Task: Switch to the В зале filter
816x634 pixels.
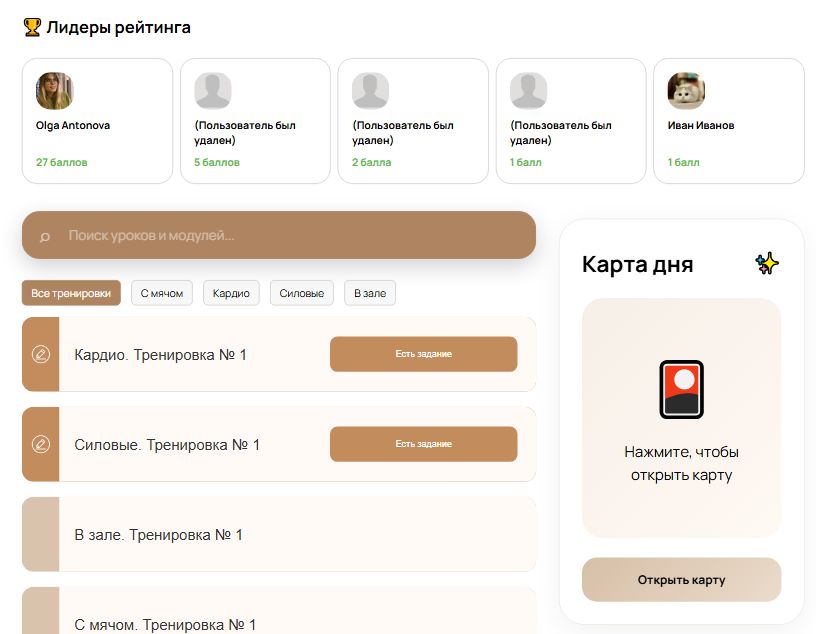Action: click(x=370, y=293)
